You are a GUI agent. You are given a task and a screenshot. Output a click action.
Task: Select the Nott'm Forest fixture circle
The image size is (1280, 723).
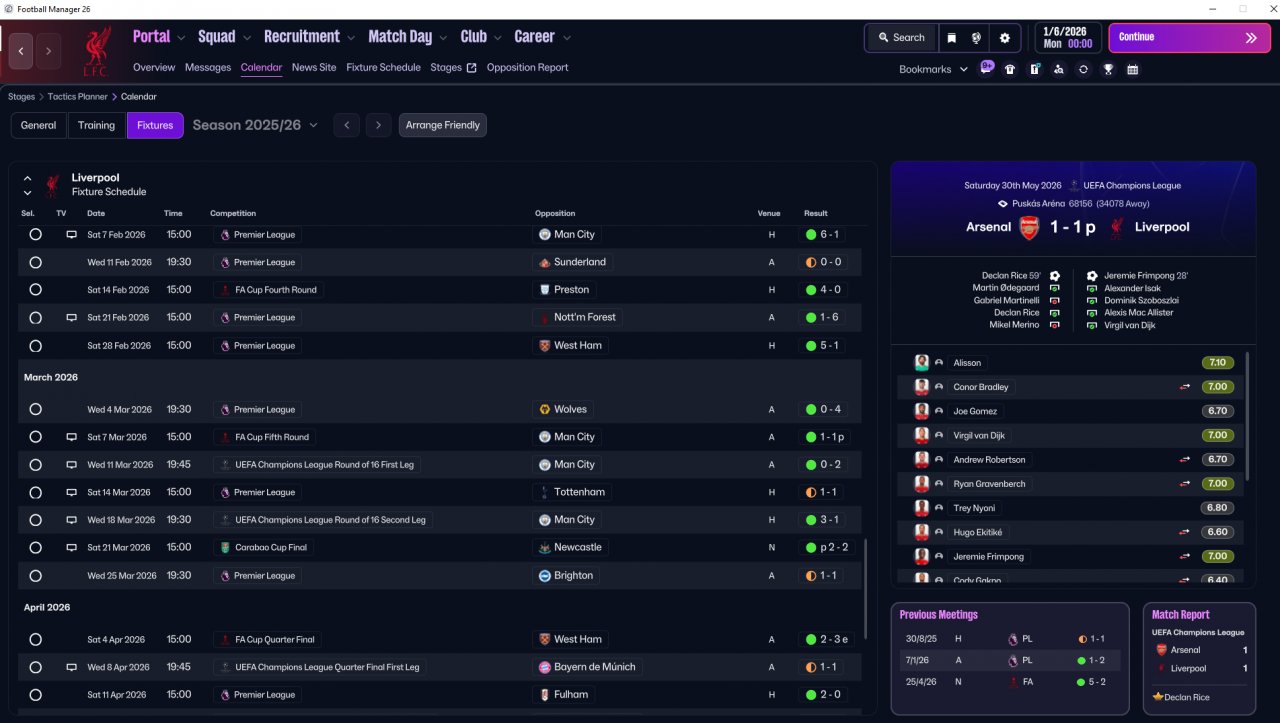point(36,318)
